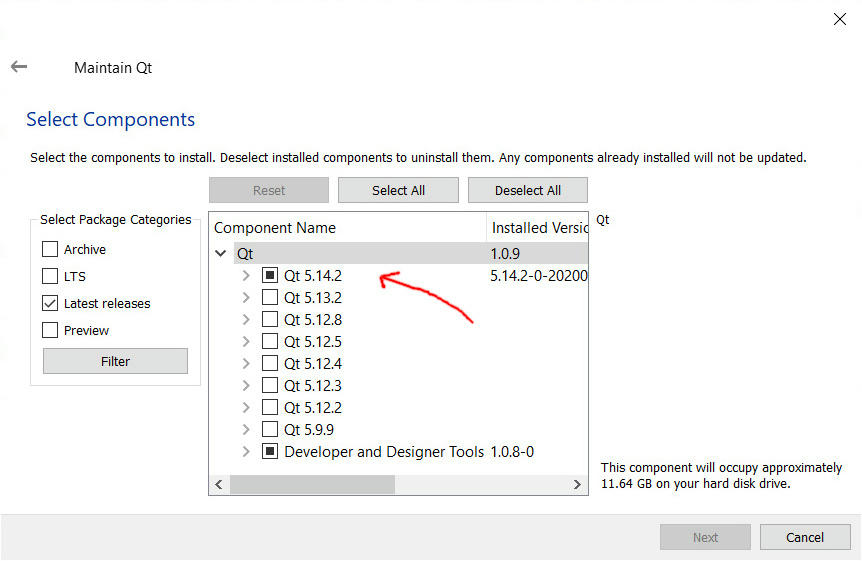Viewport: 862px width, 561px height.
Task: Click the scrollbar right arrow
Action: tap(577, 485)
